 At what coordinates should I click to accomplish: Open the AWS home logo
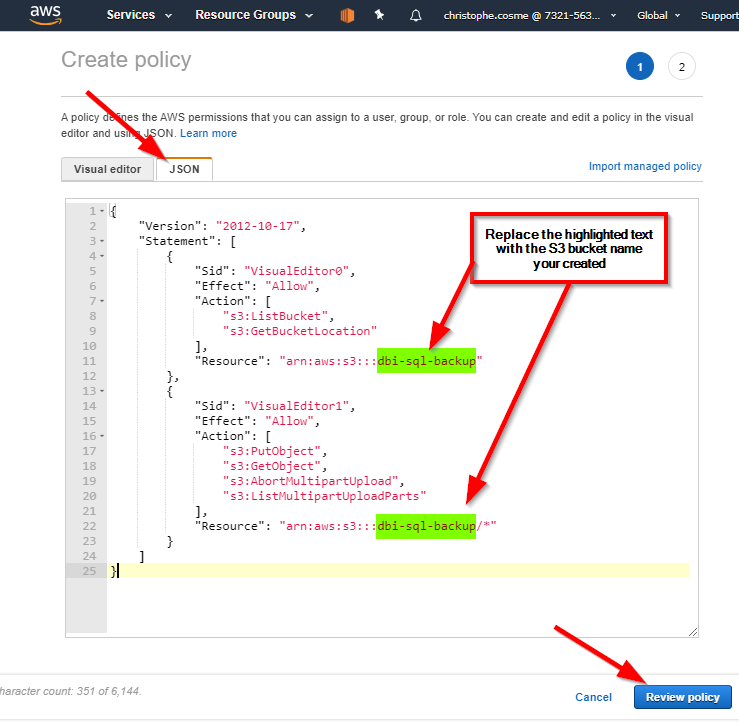[45, 15]
